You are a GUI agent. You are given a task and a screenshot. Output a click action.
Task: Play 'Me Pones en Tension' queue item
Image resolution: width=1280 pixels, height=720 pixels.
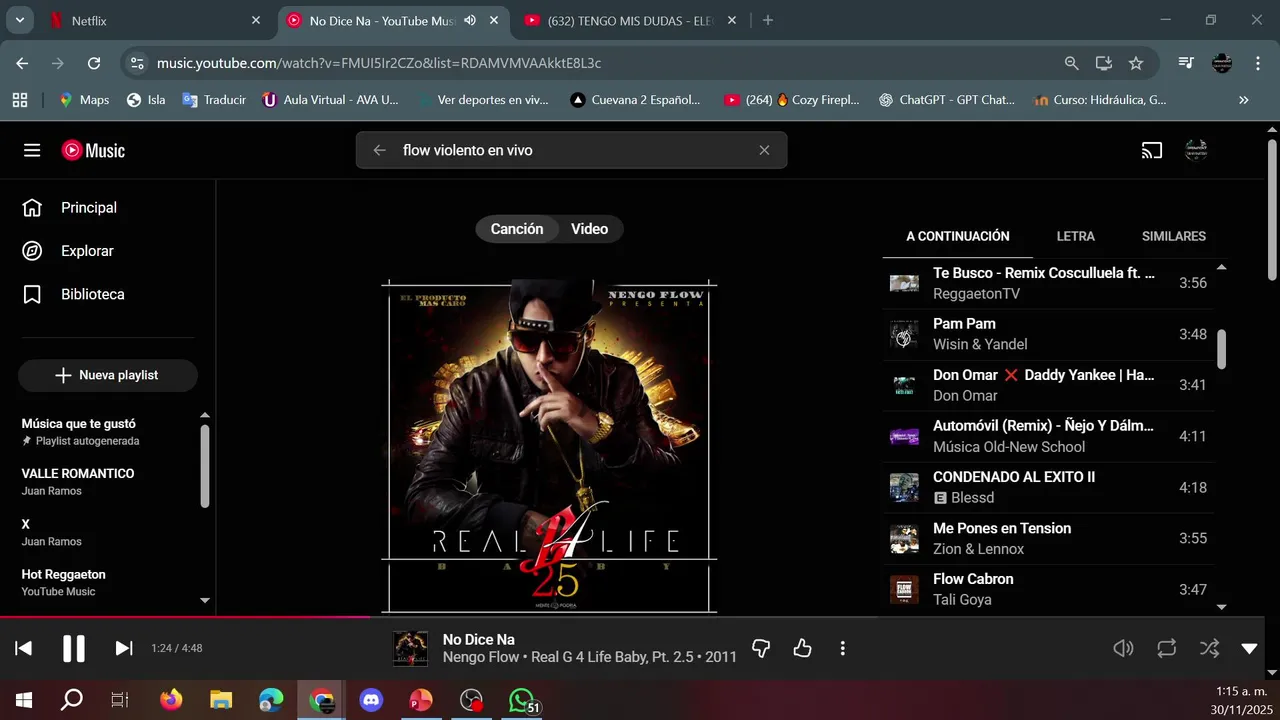[x=1048, y=538]
